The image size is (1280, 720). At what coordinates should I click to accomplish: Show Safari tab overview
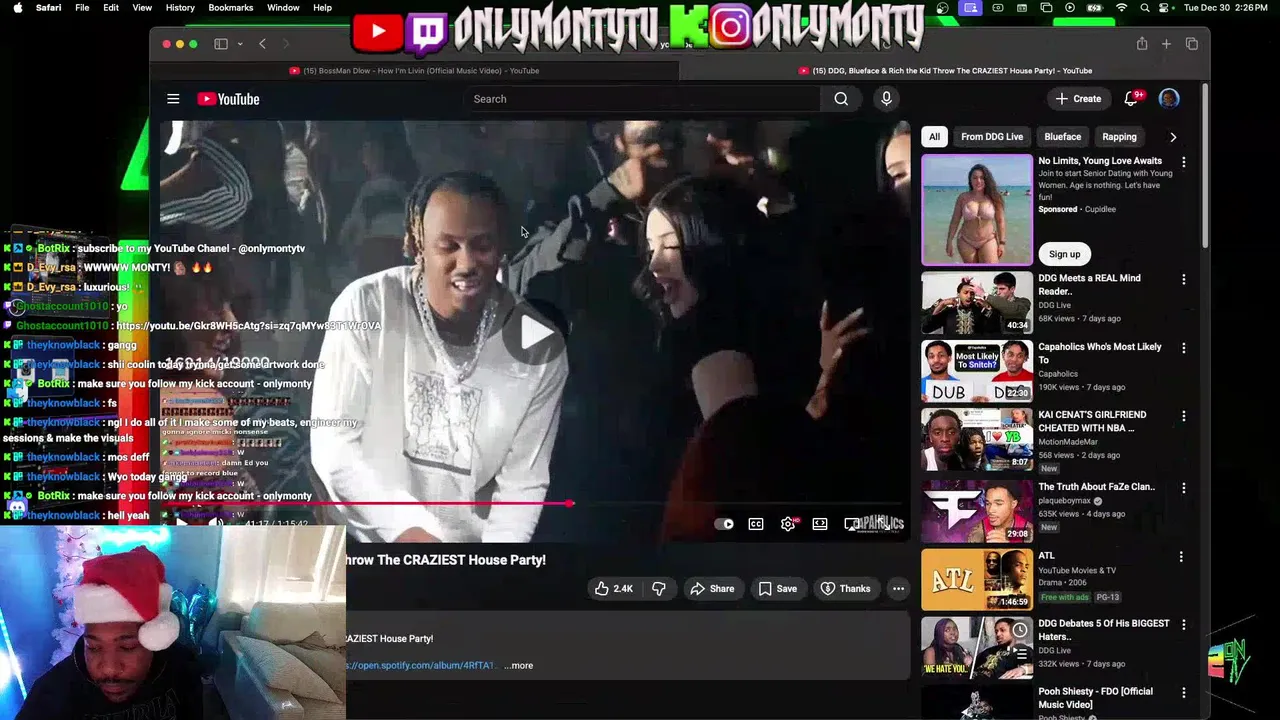[x=1192, y=44]
